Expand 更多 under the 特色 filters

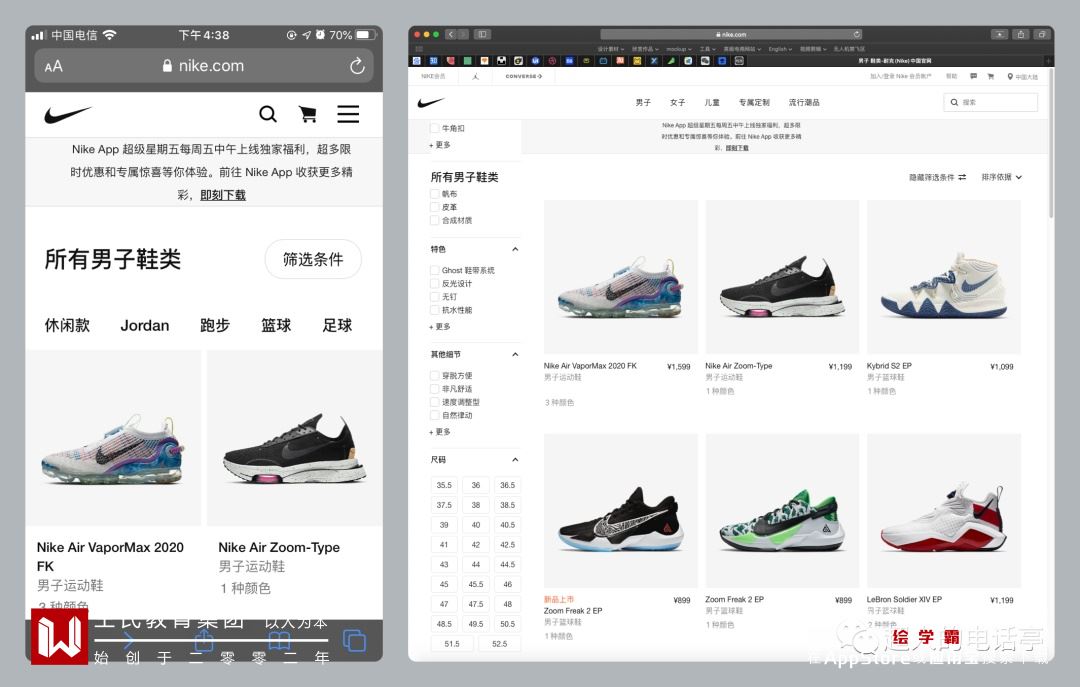[440, 327]
